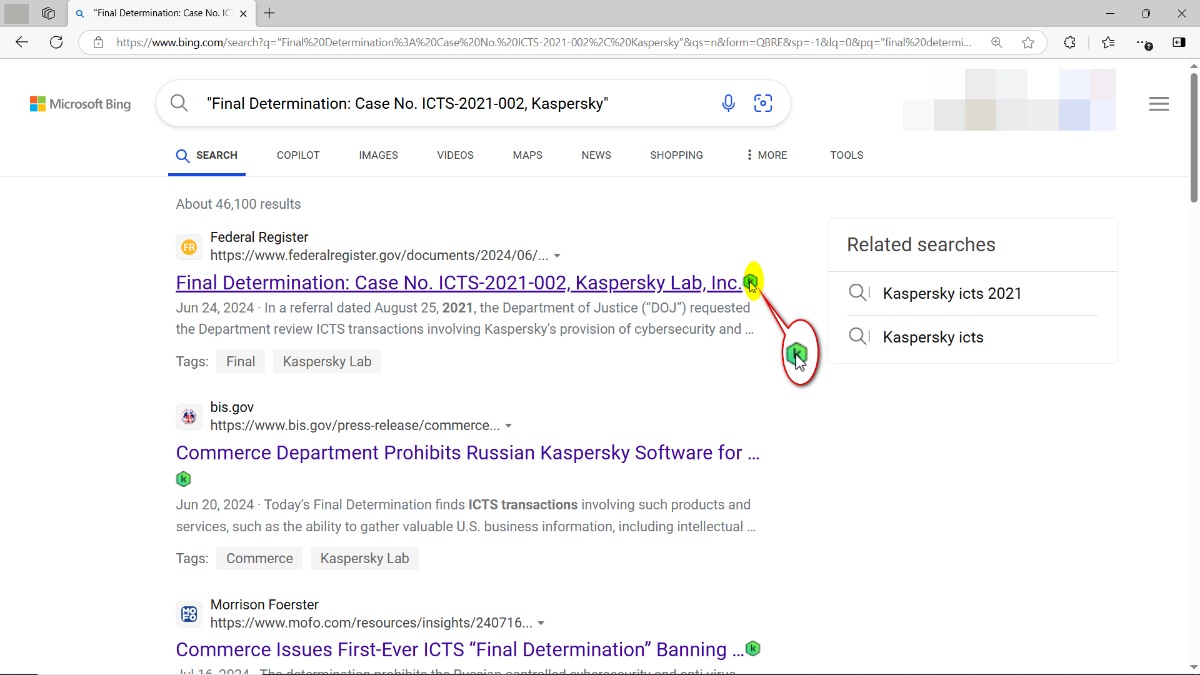
Task: Add this page to favorites star
Action: pos(1028,43)
